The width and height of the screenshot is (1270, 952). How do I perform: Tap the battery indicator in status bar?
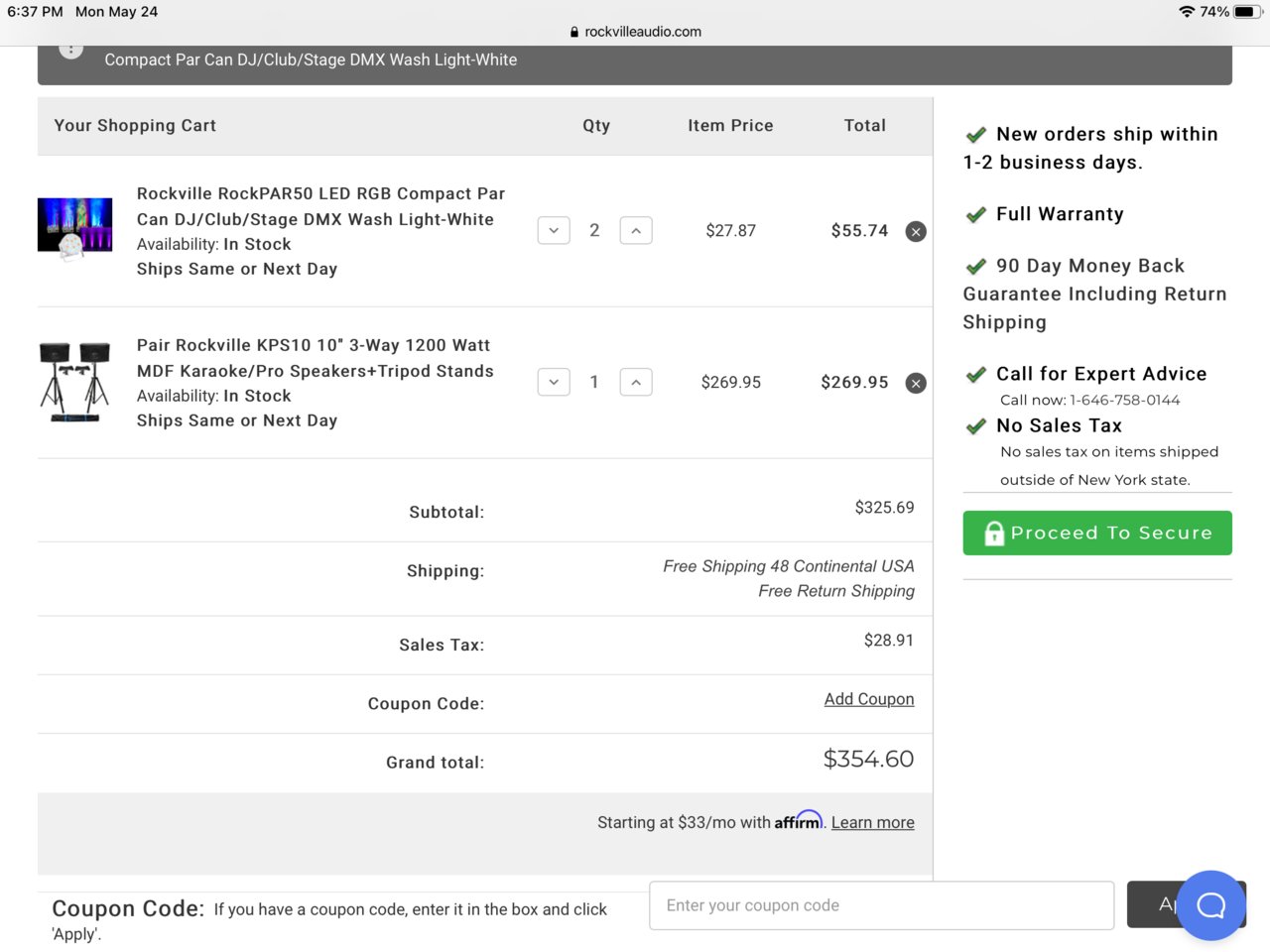tap(1247, 12)
